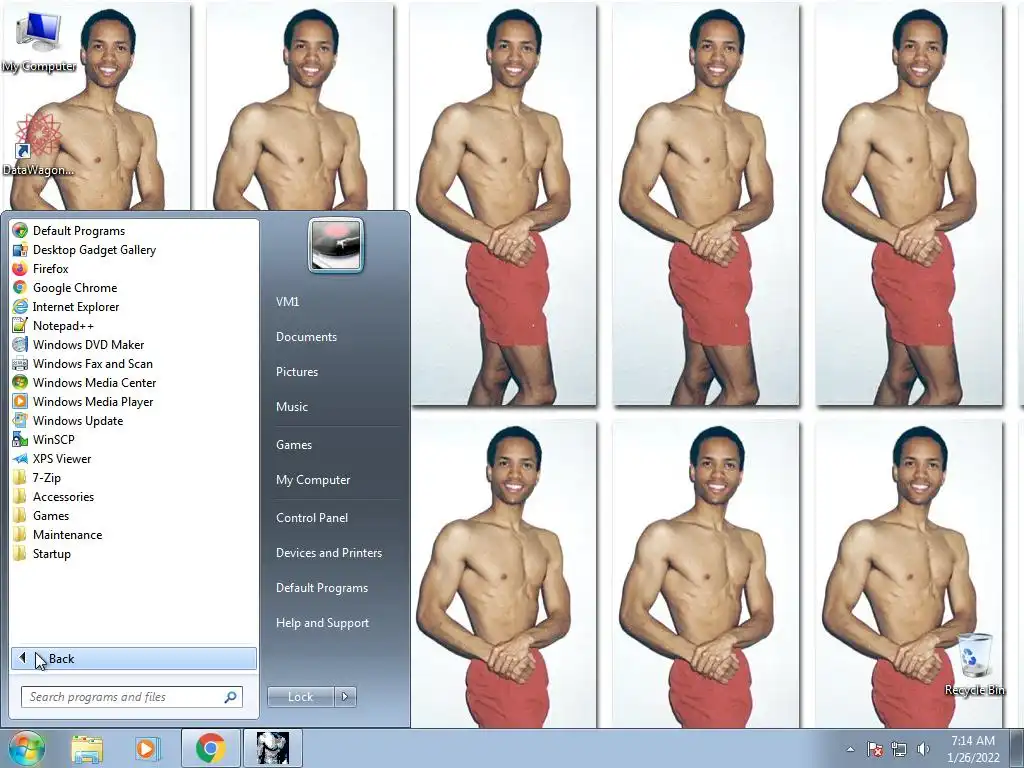Screen dimensions: 1024x768
Task: Select the DataWagon desktop shortcut
Action: [x=38, y=145]
